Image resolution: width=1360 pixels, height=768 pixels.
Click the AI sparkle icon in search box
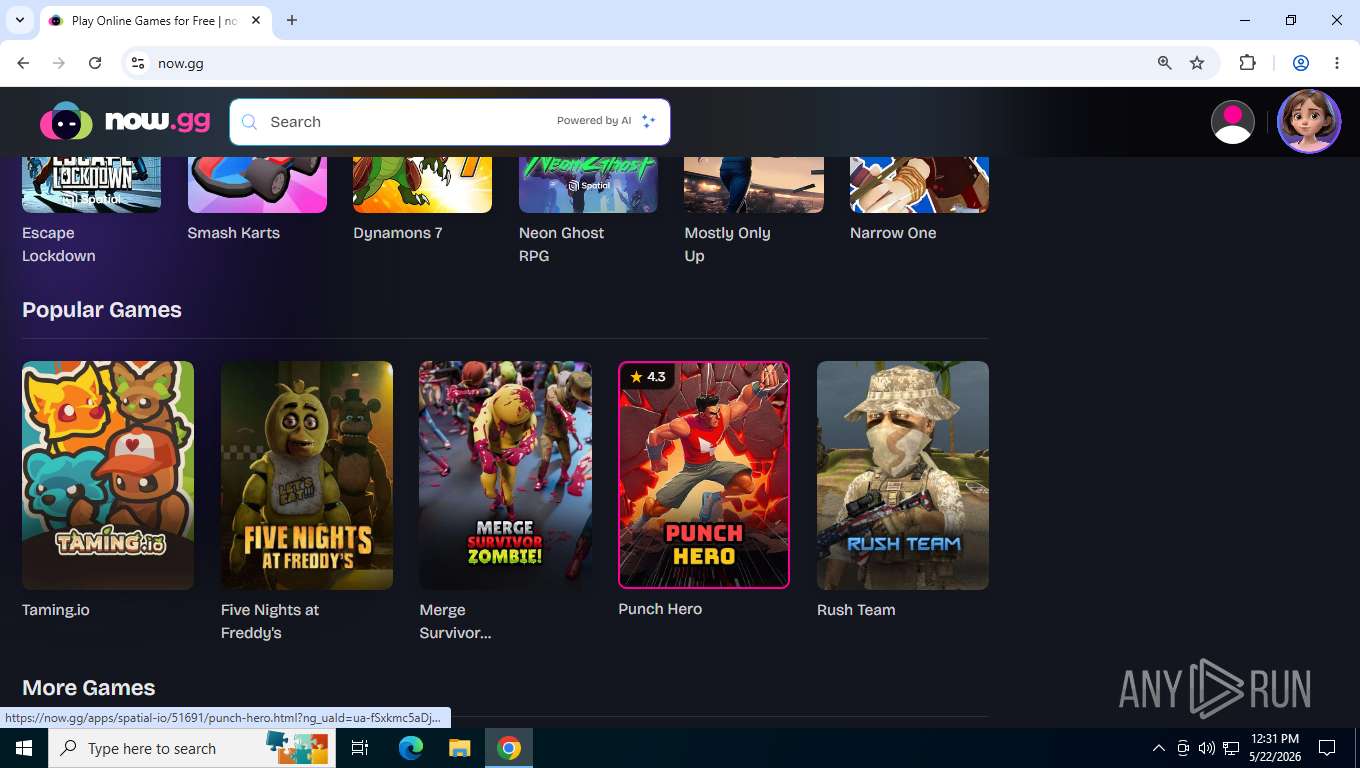click(648, 121)
